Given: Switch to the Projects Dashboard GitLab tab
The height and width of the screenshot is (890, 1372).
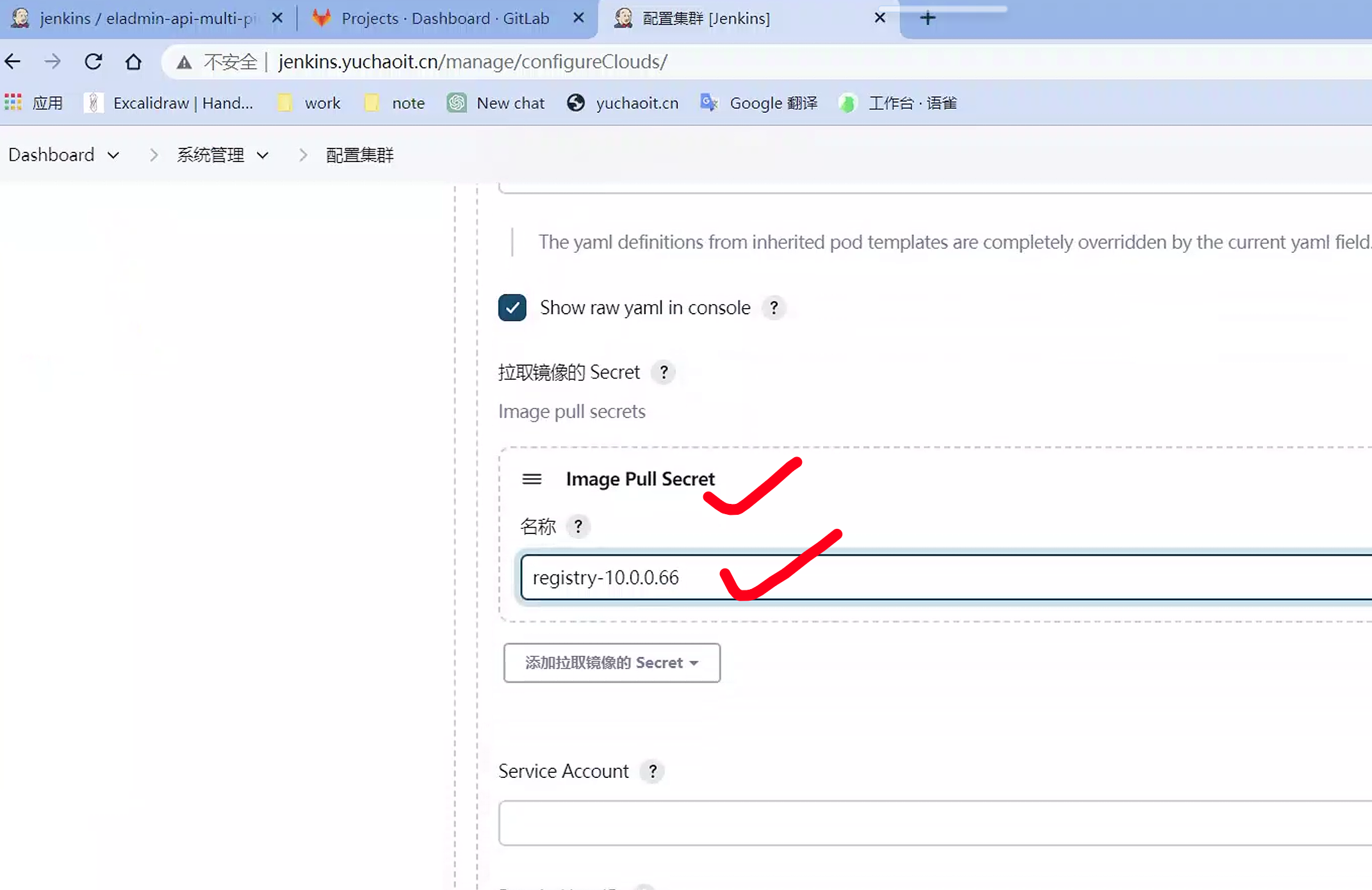Looking at the screenshot, I should (x=445, y=18).
